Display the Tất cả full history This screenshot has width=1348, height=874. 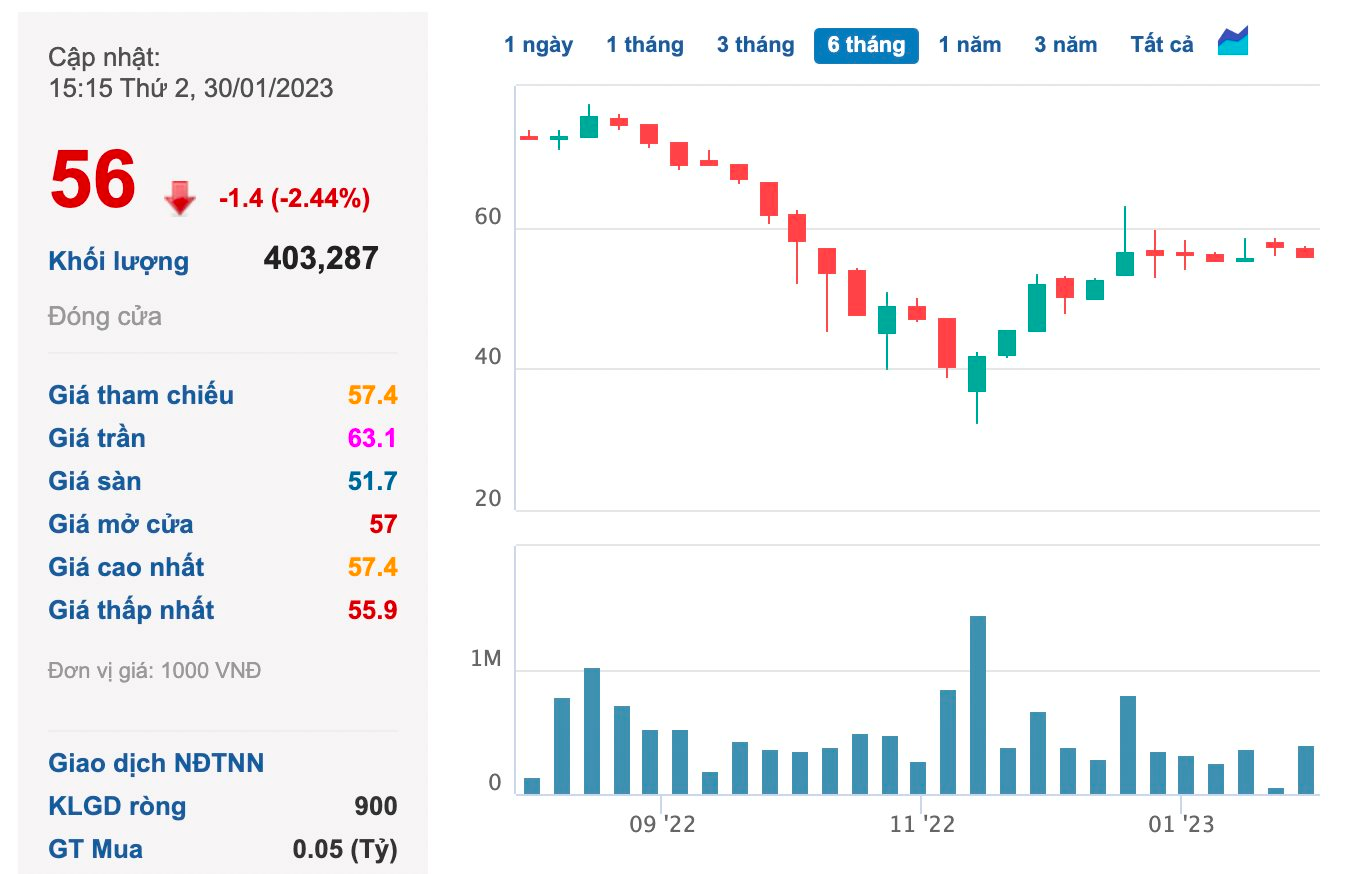(x=1162, y=45)
